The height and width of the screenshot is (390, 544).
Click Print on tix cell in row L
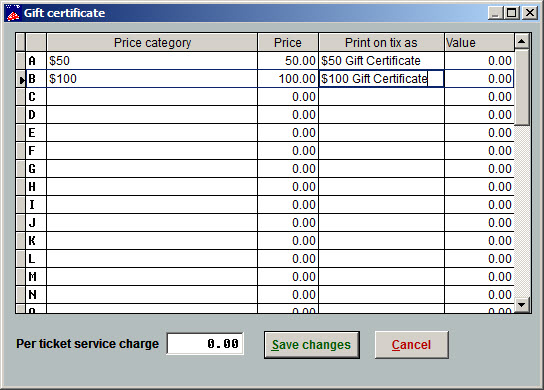click(381, 259)
